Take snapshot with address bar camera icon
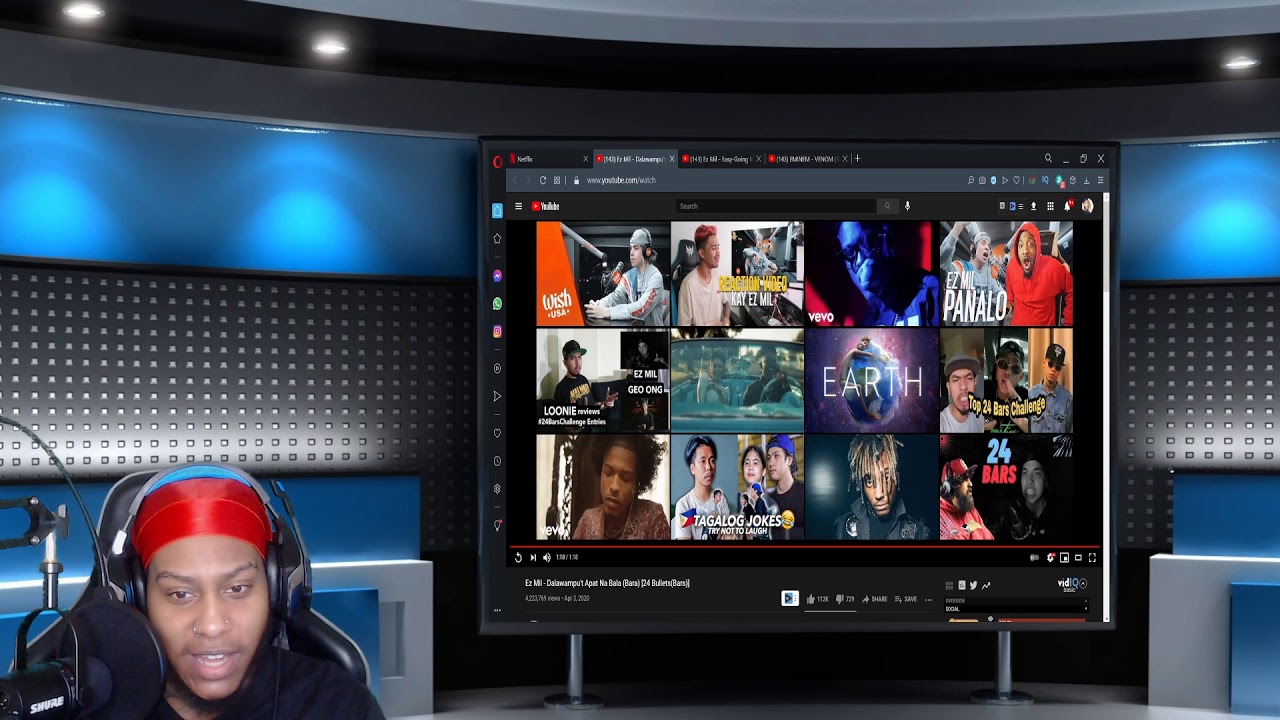 click(981, 180)
